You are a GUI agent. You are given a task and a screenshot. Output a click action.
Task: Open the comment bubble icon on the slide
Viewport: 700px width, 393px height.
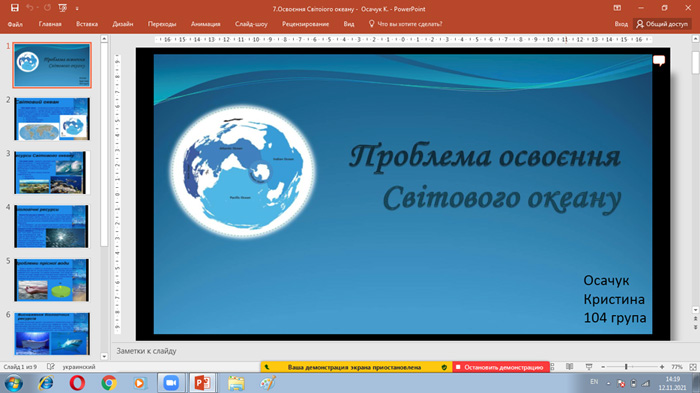coord(659,61)
